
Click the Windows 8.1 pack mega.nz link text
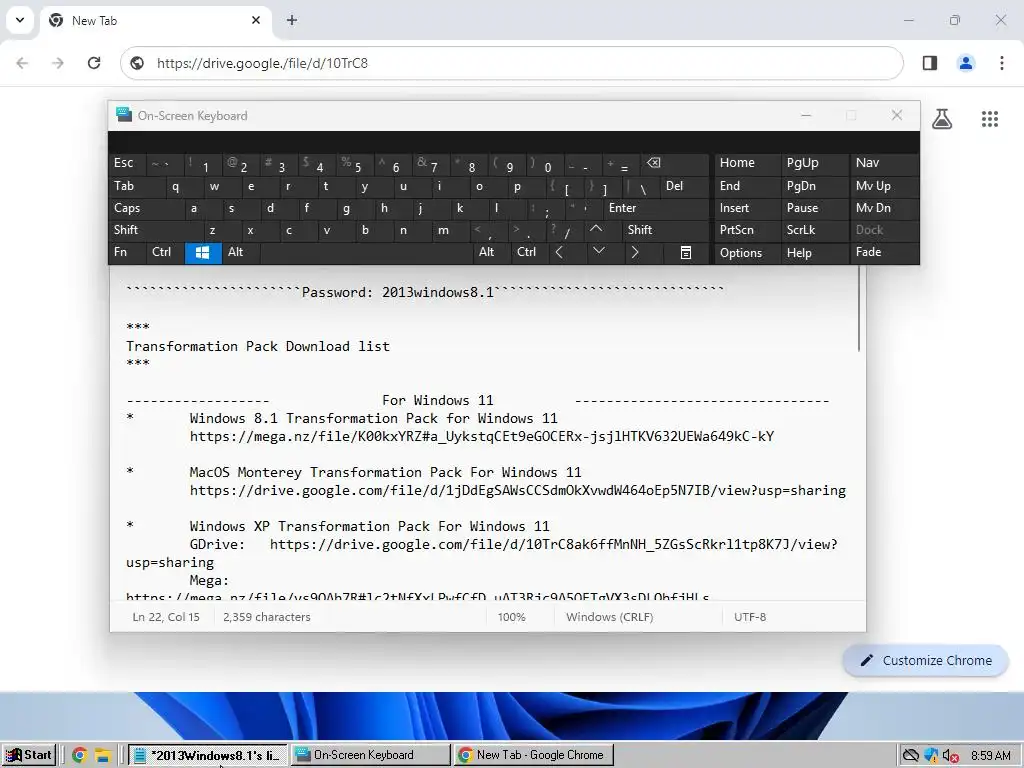(482, 436)
